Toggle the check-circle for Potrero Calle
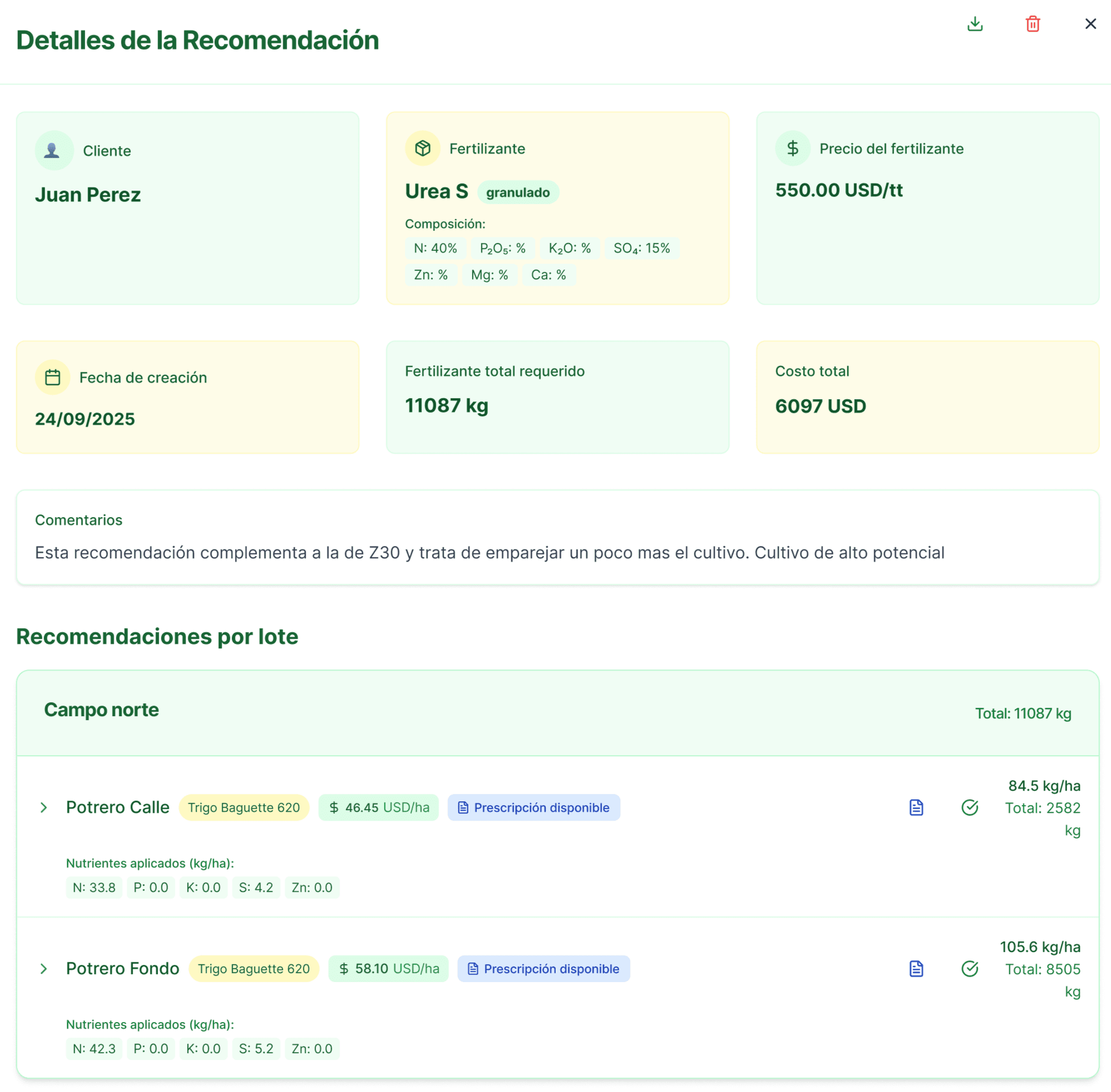This screenshot has width=1111, height=1092. point(970,807)
